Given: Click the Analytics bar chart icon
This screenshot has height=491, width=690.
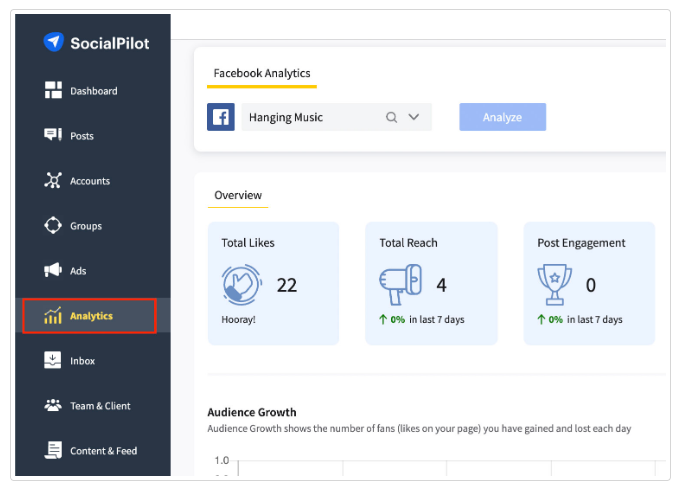Looking at the screenshot, I should coord(53,315).
